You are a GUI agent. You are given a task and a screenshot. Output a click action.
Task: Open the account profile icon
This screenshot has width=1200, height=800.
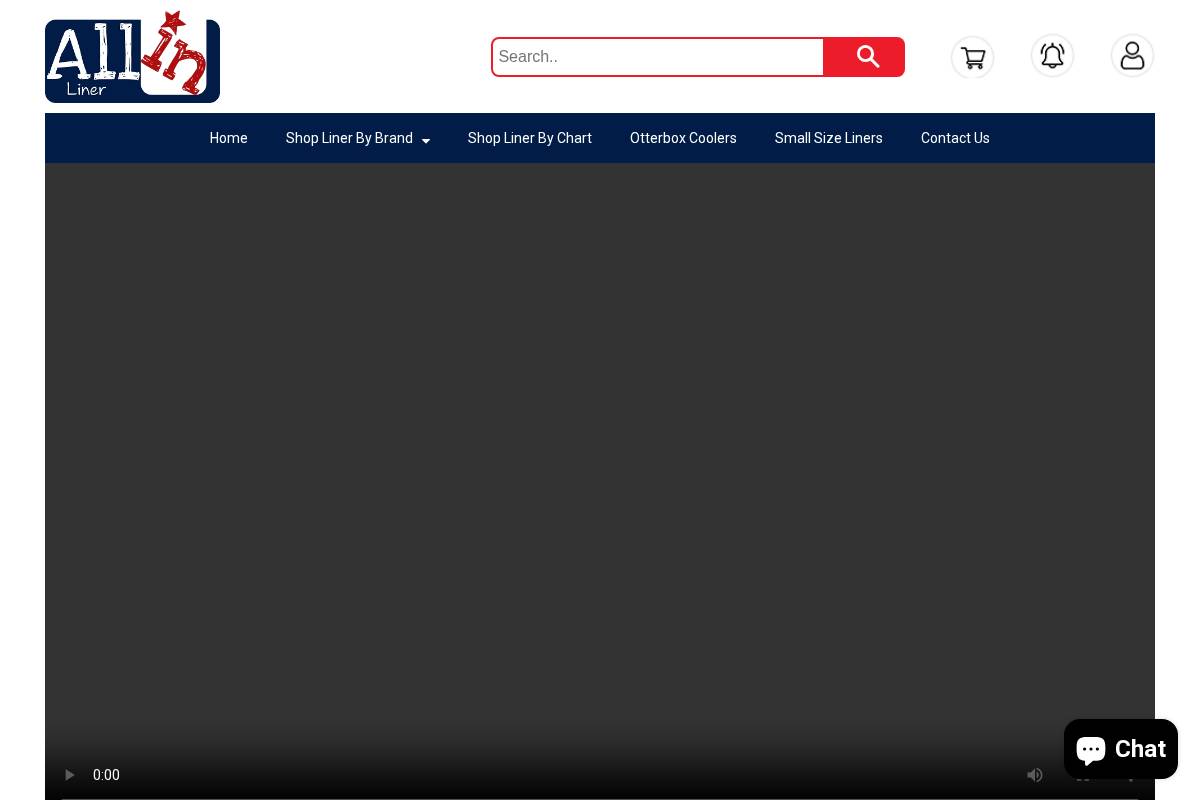tap(1132, 56)
